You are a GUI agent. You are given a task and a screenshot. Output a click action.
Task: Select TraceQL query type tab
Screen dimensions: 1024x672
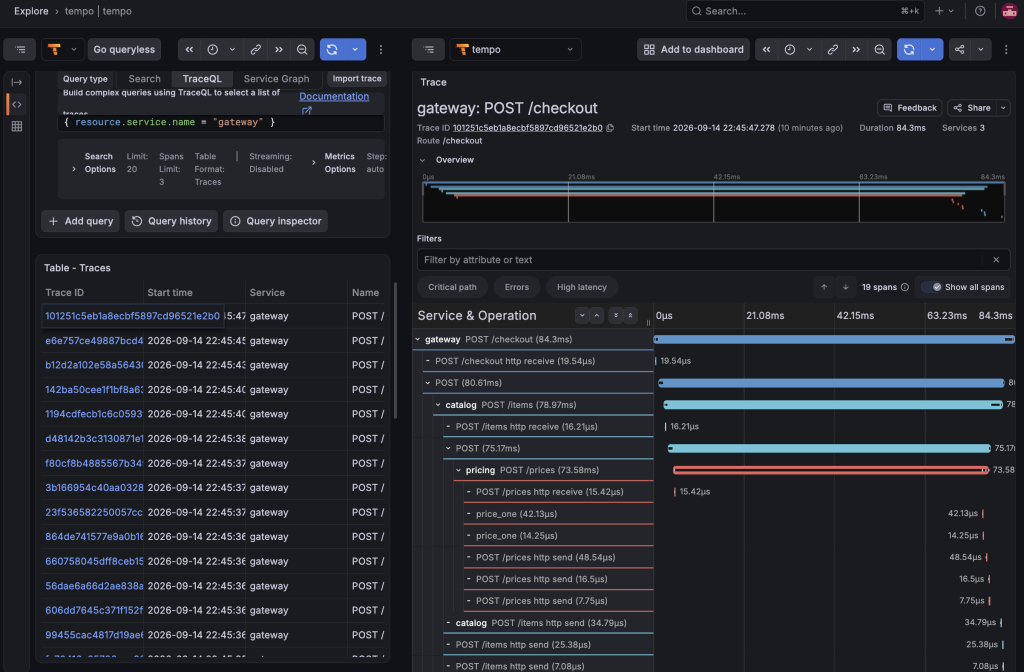[x=202, y=78]
